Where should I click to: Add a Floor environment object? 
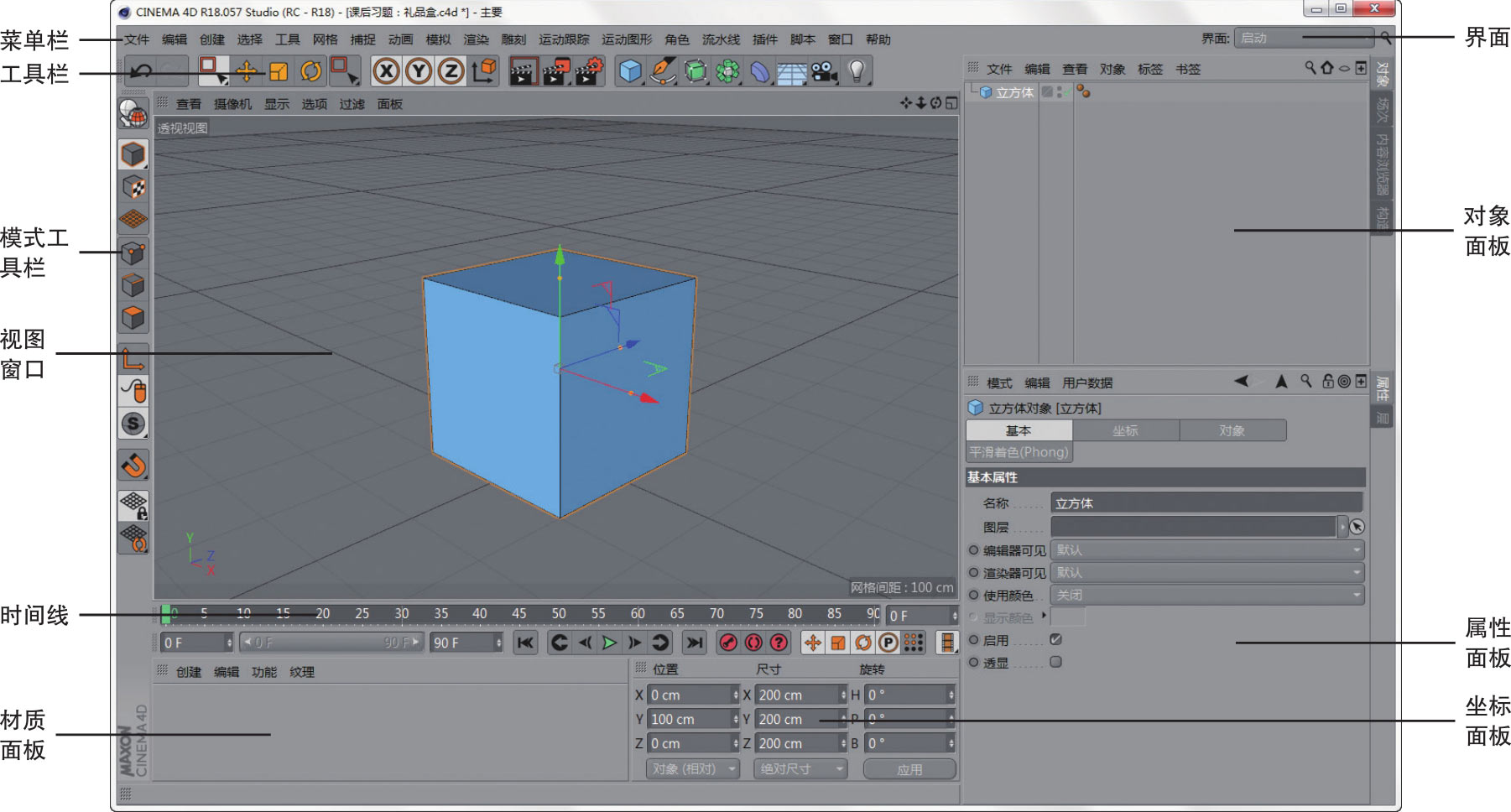791,71
